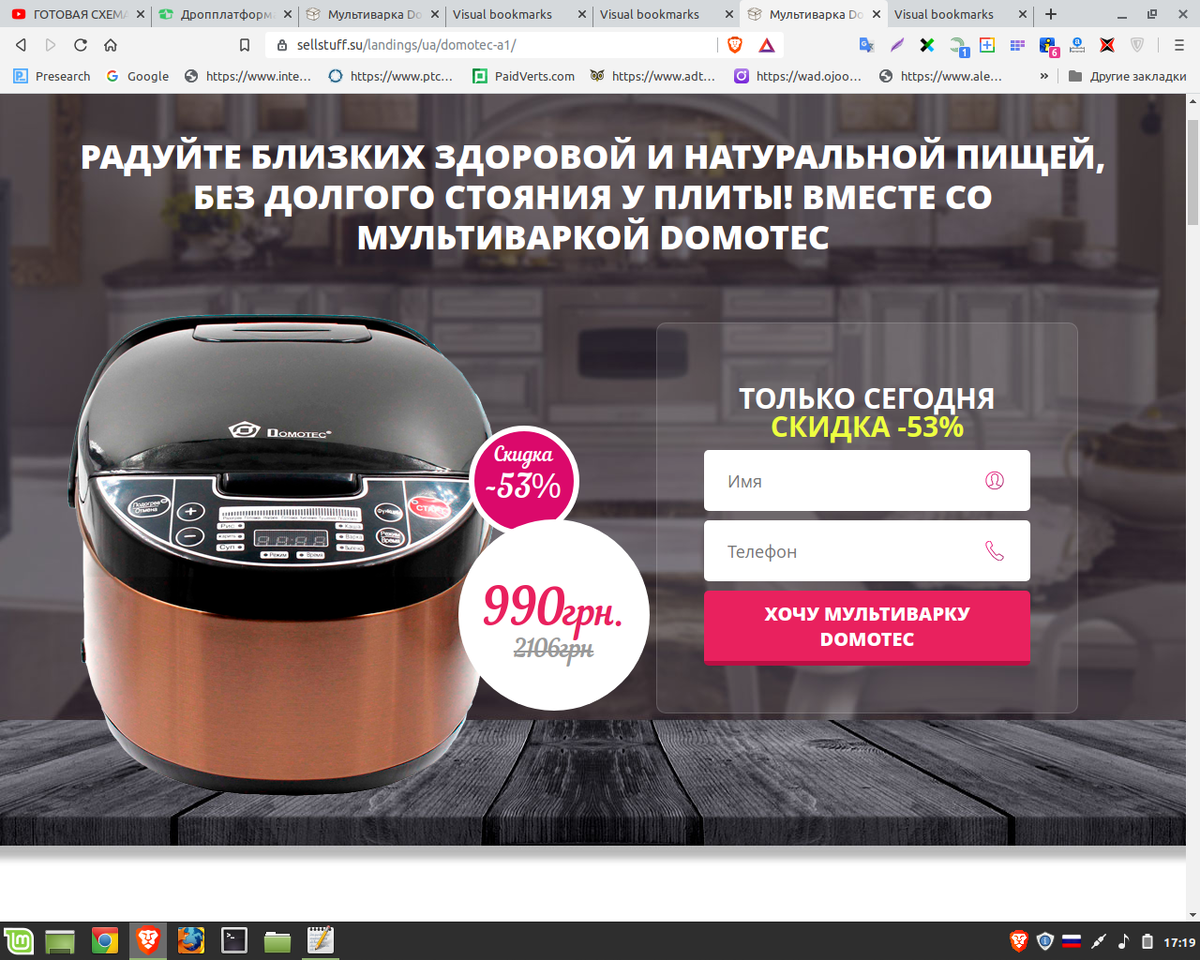
Task: Open the PaidVerts.com bookmark
Action: coord(523,76)
